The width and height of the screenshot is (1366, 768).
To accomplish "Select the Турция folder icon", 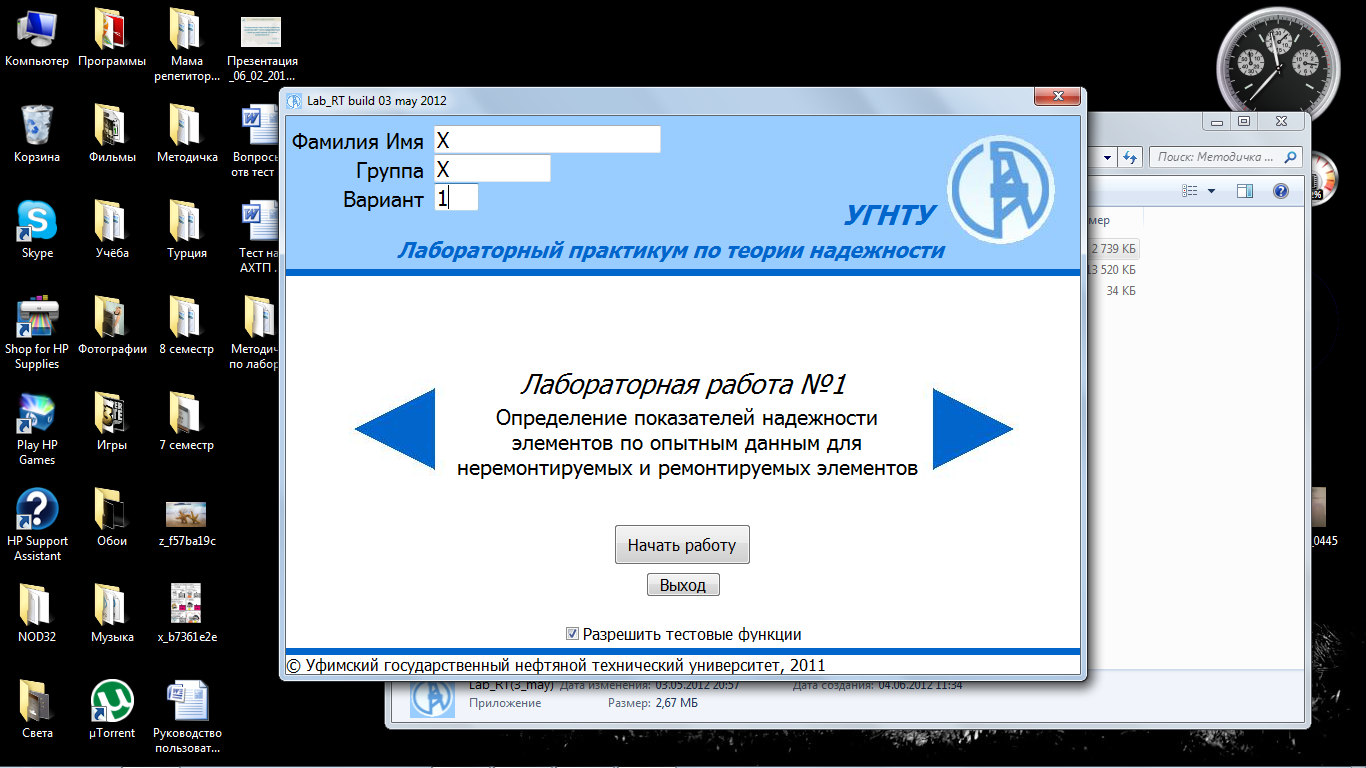I will [187, 230].
